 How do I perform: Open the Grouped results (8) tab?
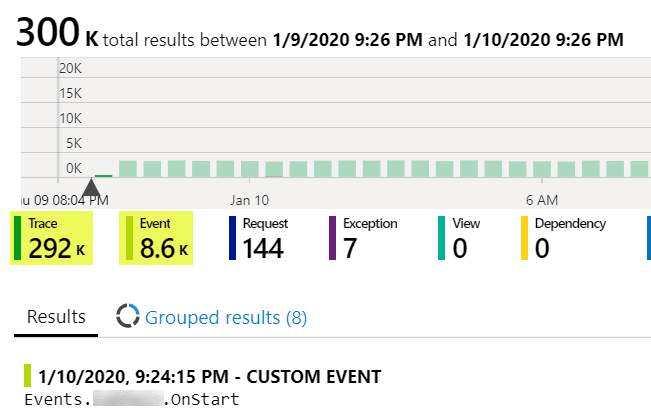click(x=226, y=318)
